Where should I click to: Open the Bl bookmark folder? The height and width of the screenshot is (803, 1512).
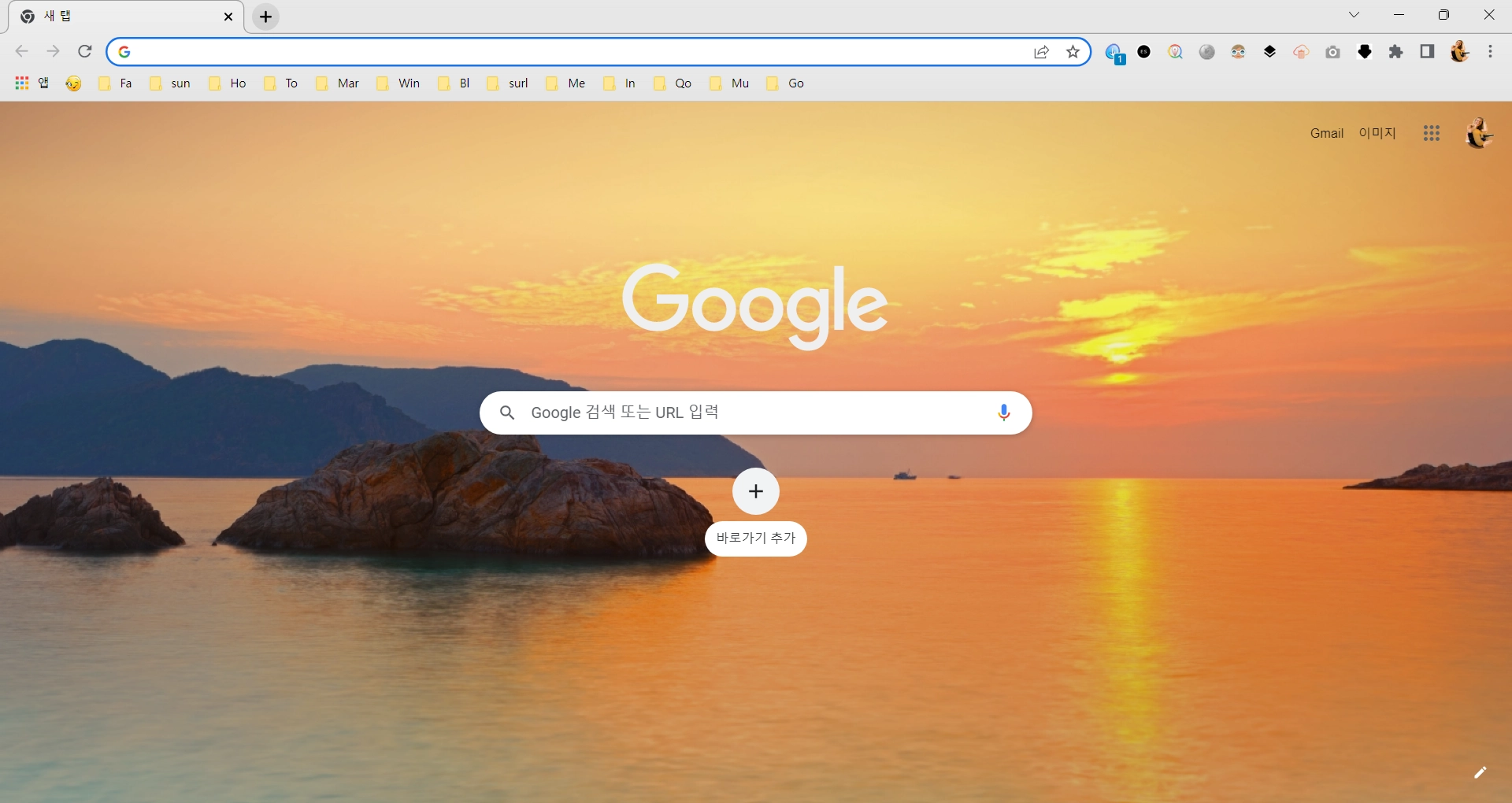pyautogui.click(x=454, y=83)
